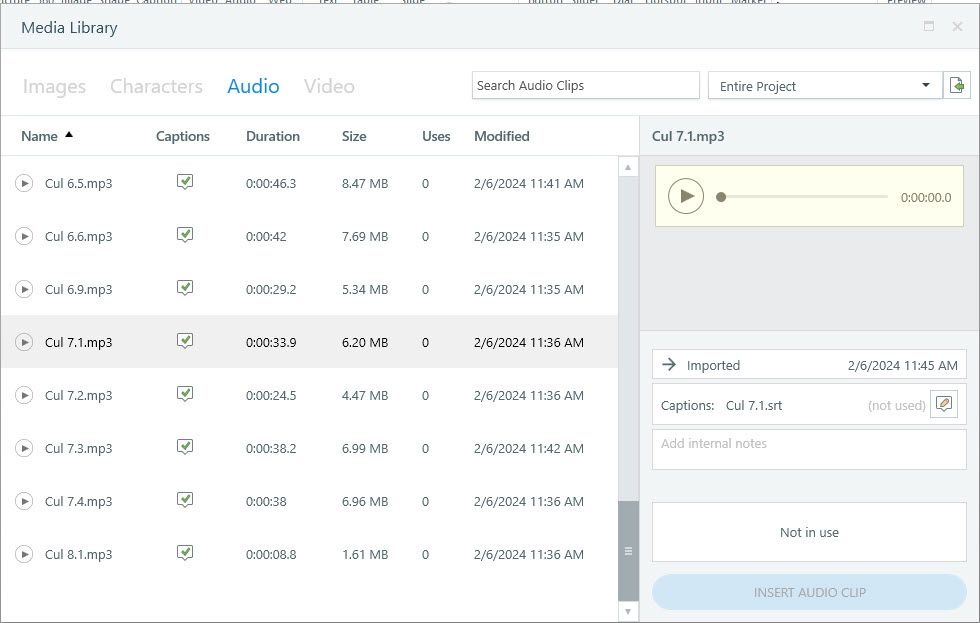Viewport: 980px width, 623px height.
Task: Toggle captions checkbox for Cul 7.1.mp3
Action: pos(184,341)
